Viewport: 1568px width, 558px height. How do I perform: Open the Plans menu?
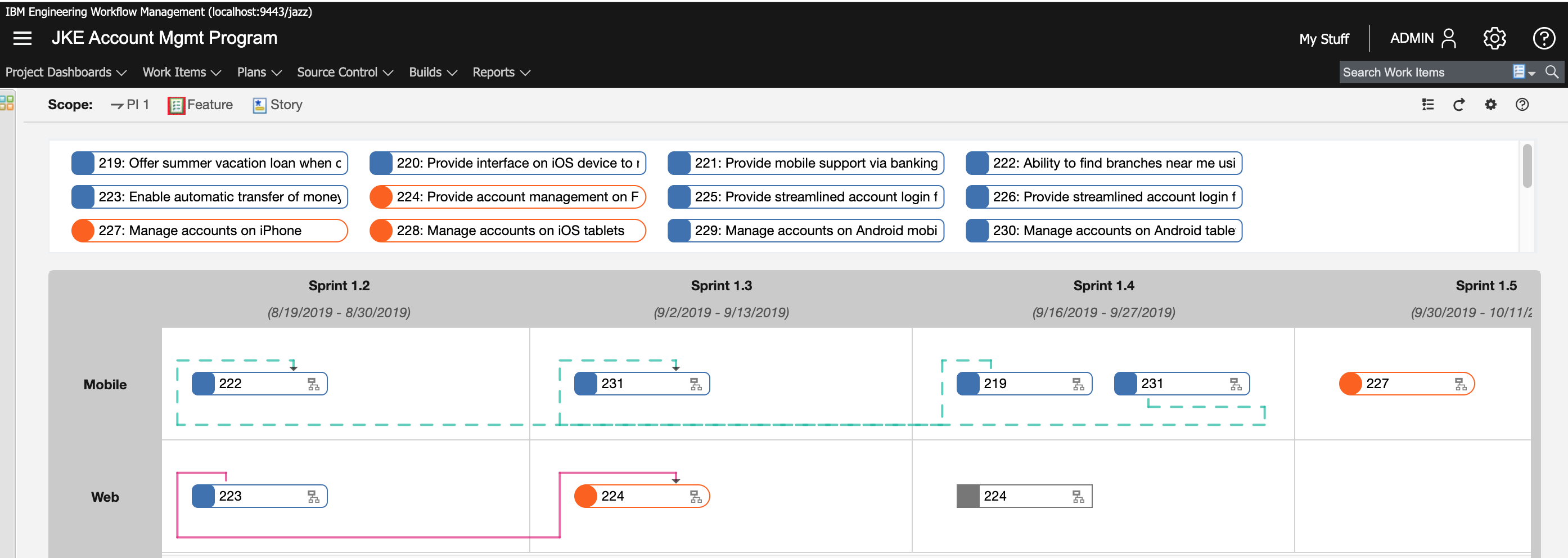[x=259, y=73]
